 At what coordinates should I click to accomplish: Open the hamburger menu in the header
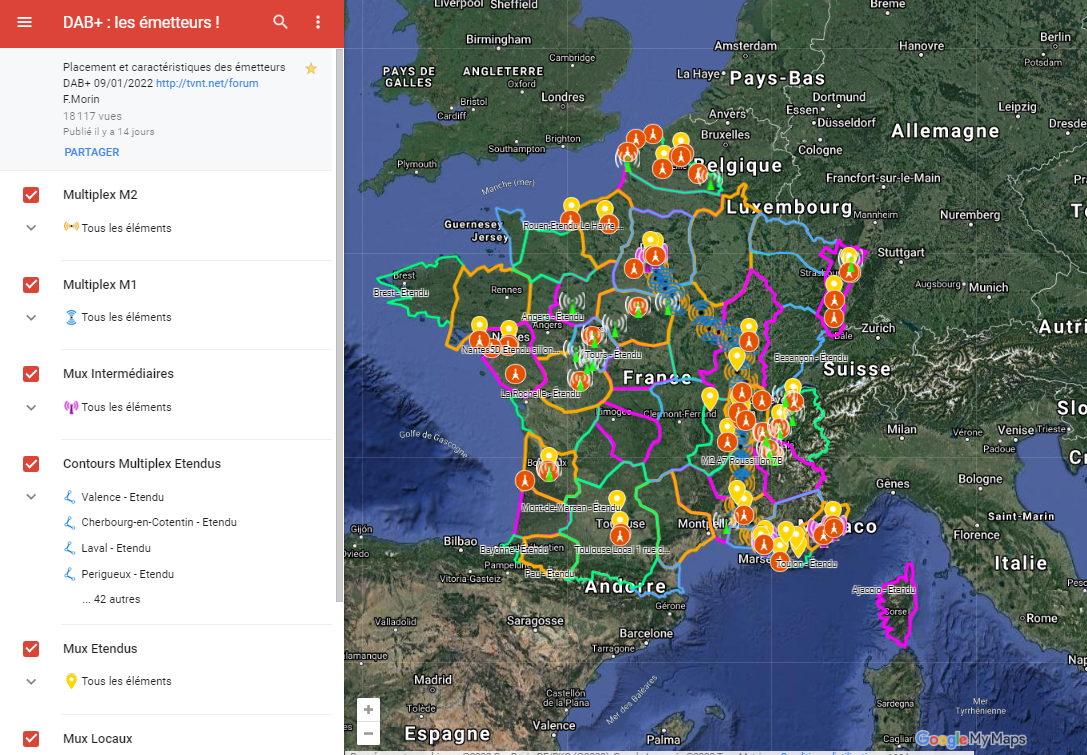(x=24, y=22)
